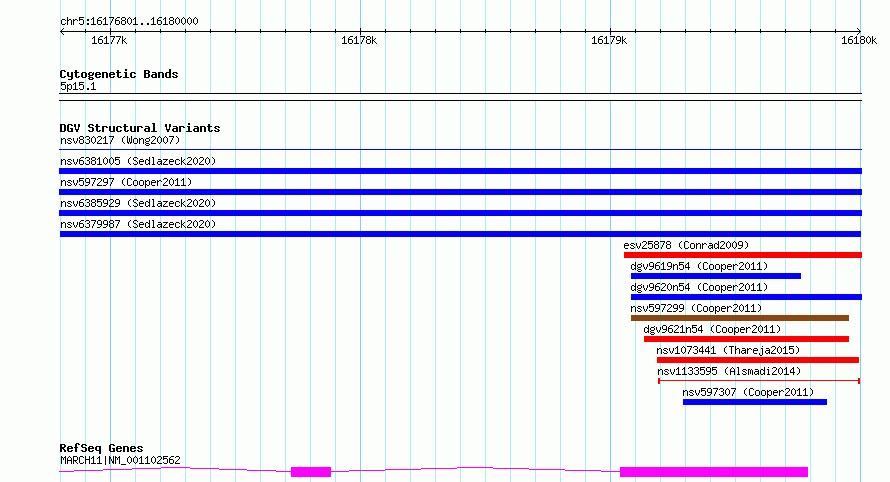Select the small magenta MARCH11 exon block
Viewport: 890px width, 482px height.
pos(311,472)
